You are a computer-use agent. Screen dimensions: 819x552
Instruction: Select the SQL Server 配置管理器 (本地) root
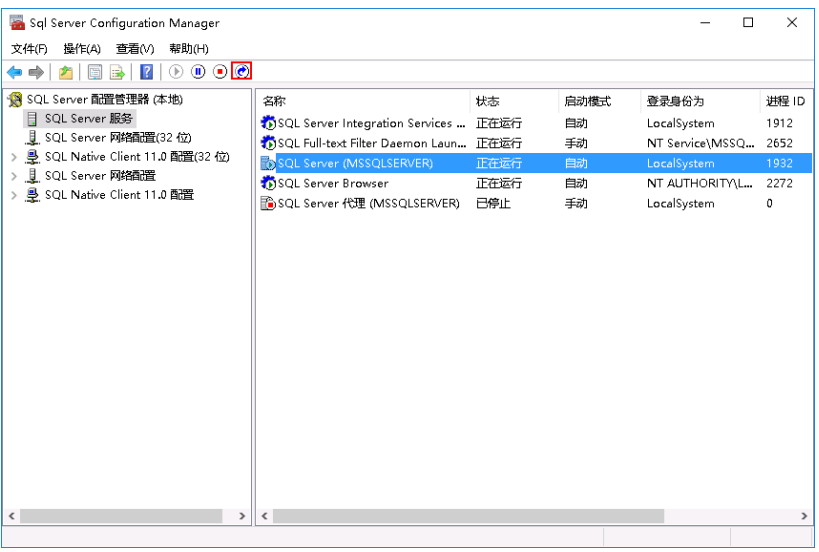pos(105,99)
